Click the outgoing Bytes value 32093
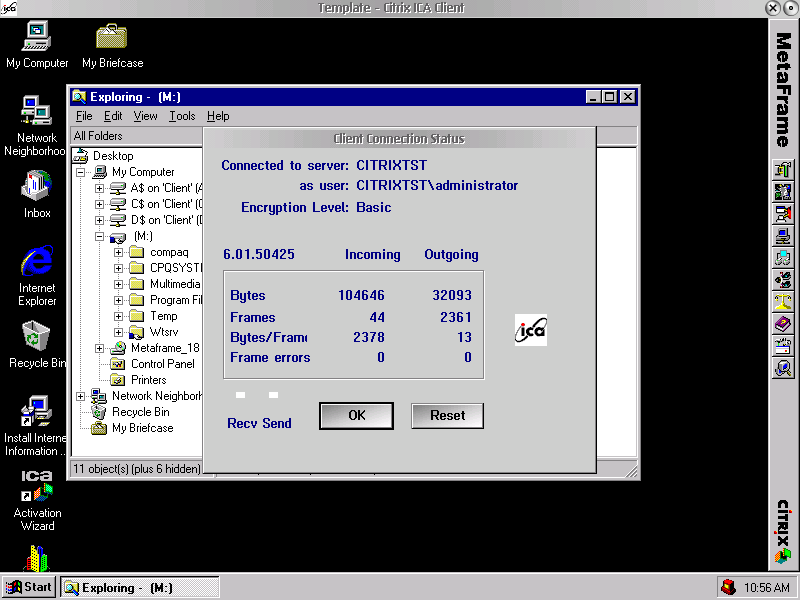The image size is (800, 600). click(x=452, y=295)
